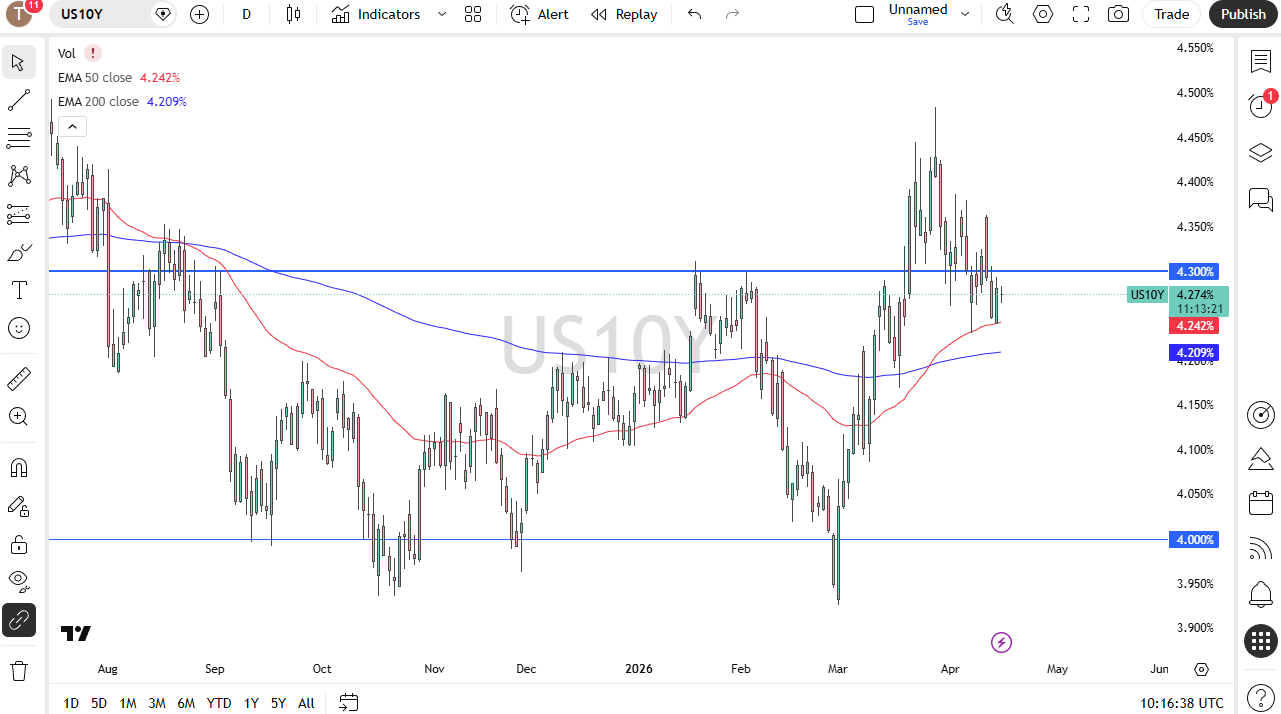Toggle lock all drawing tools

(x=18, y=544)
